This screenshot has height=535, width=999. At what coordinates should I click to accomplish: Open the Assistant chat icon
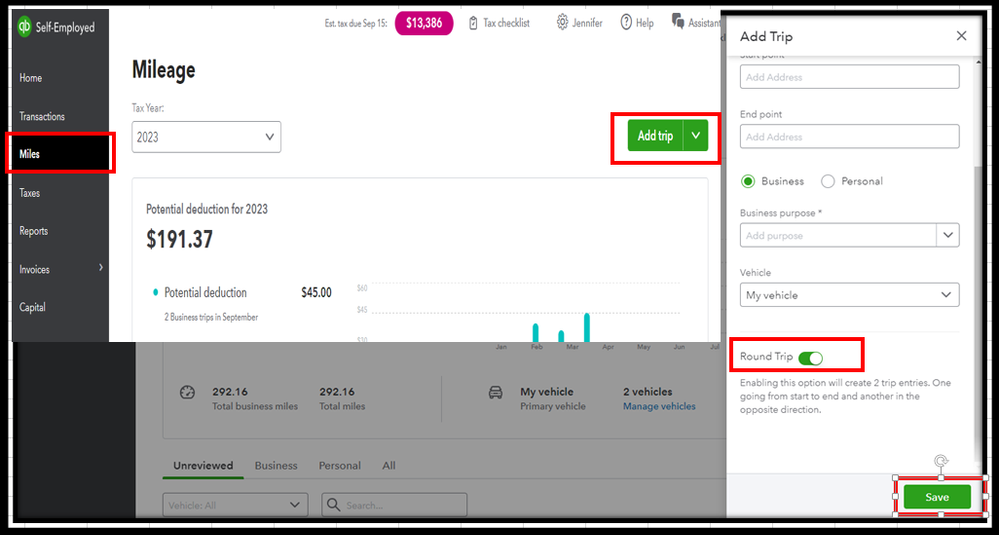(x=678, y=20)
